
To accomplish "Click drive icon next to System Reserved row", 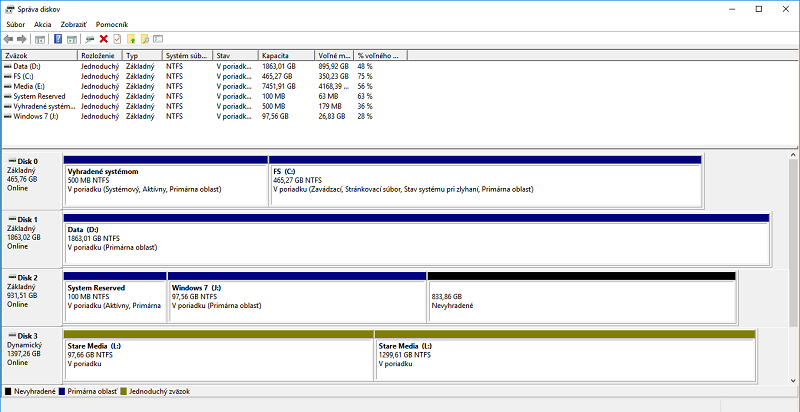I will (8, 96).
